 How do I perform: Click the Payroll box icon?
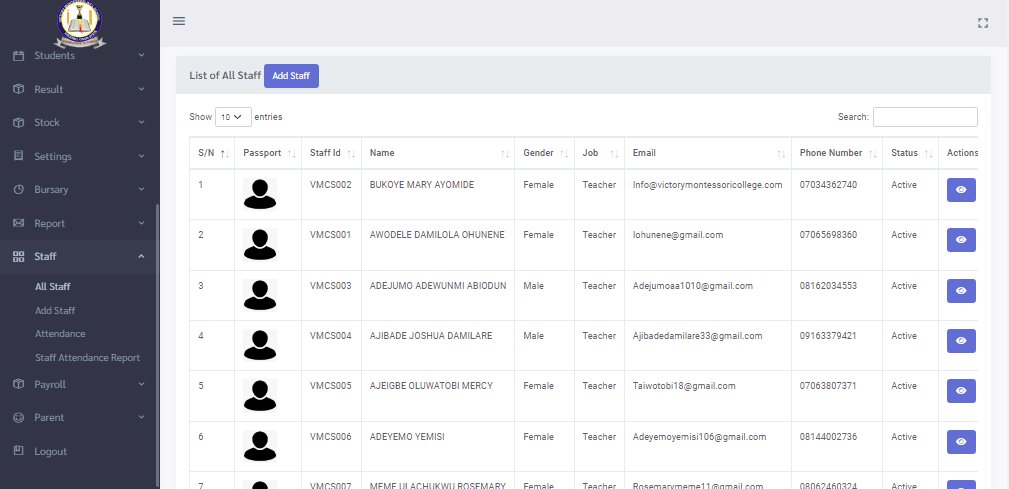(x=19, y=384)
